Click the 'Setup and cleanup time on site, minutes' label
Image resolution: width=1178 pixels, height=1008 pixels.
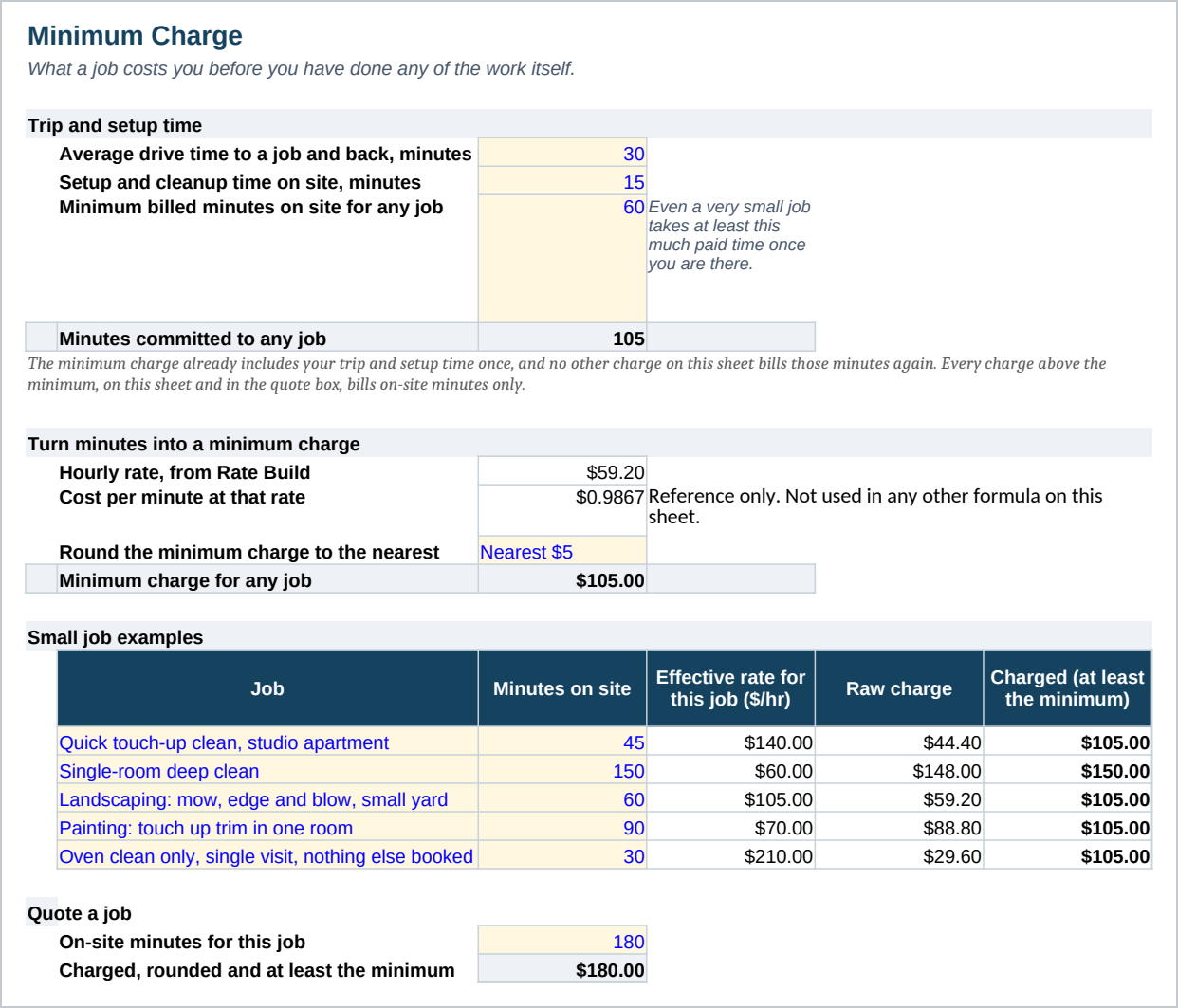[x=240, y=181]
